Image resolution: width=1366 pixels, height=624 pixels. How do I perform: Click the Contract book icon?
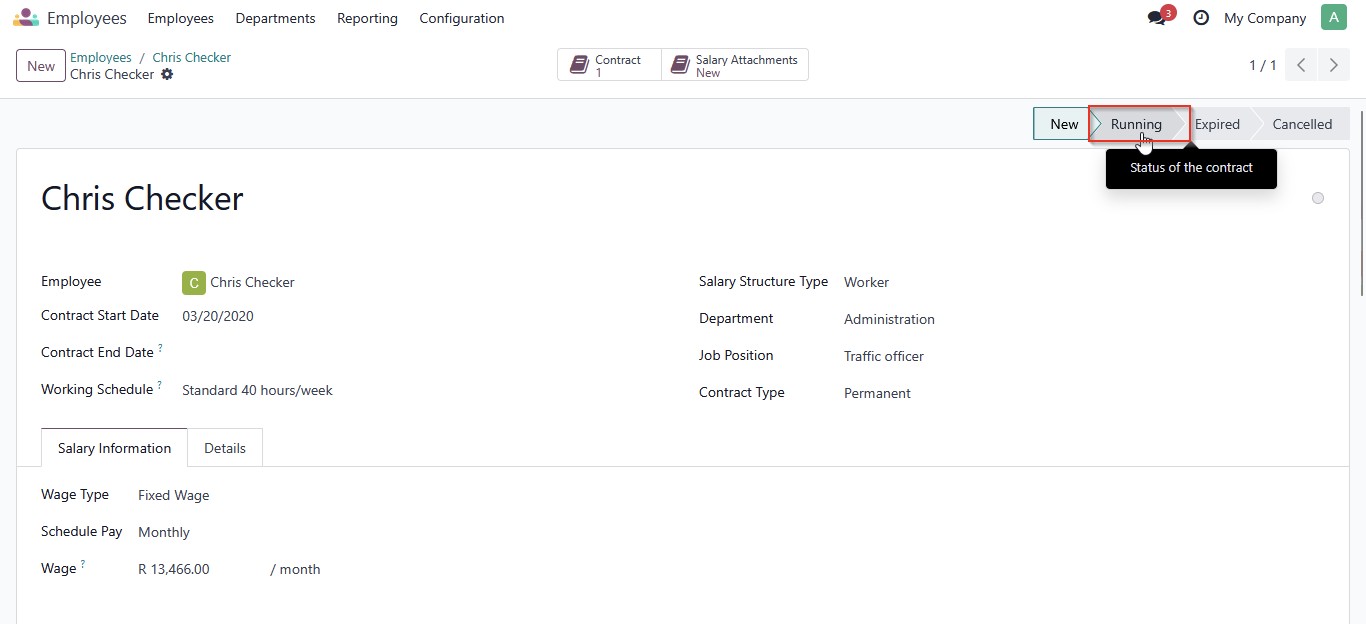579,65
